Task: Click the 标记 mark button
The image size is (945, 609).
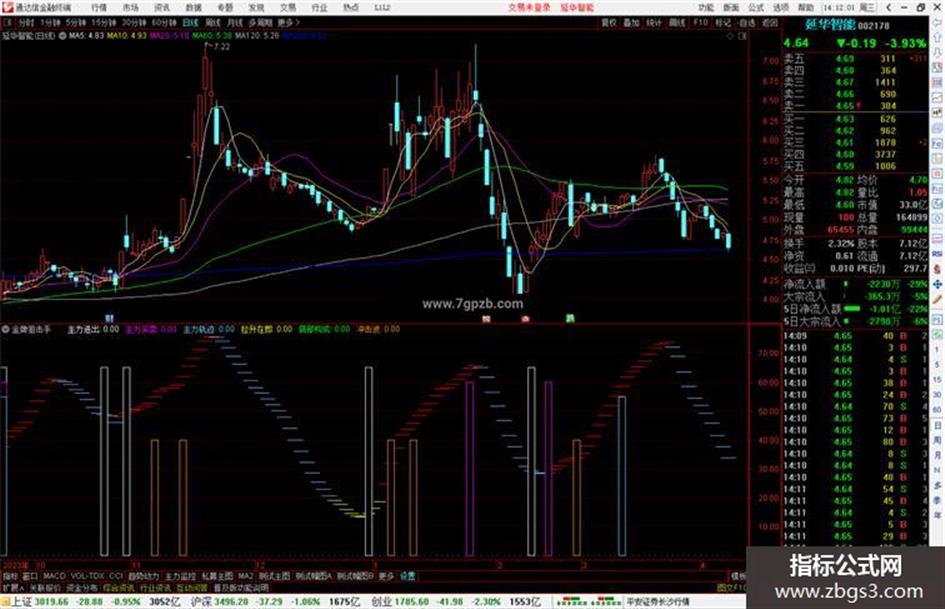Action: [723, 22]
